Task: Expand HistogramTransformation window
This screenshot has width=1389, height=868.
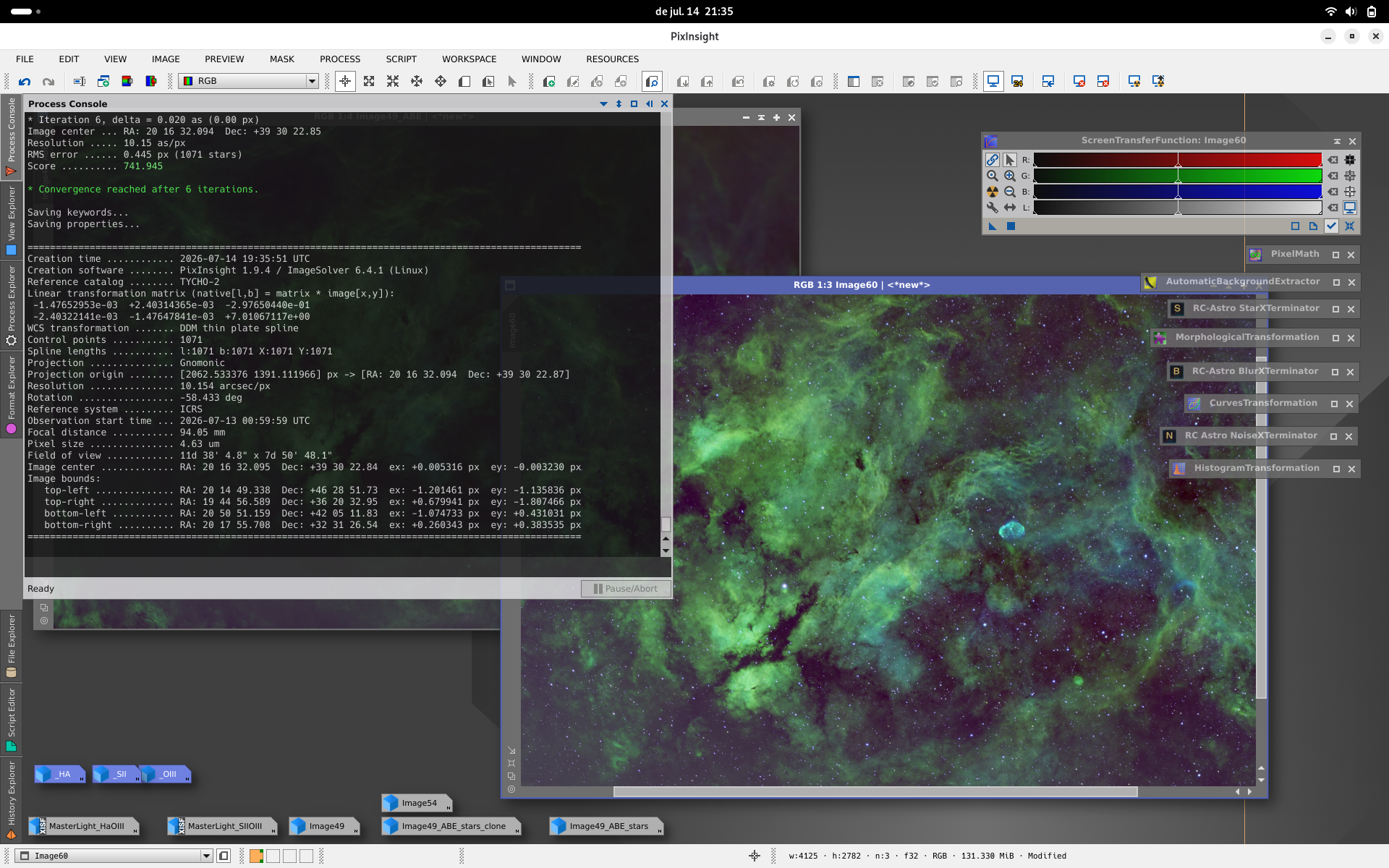Action: 1336,469
